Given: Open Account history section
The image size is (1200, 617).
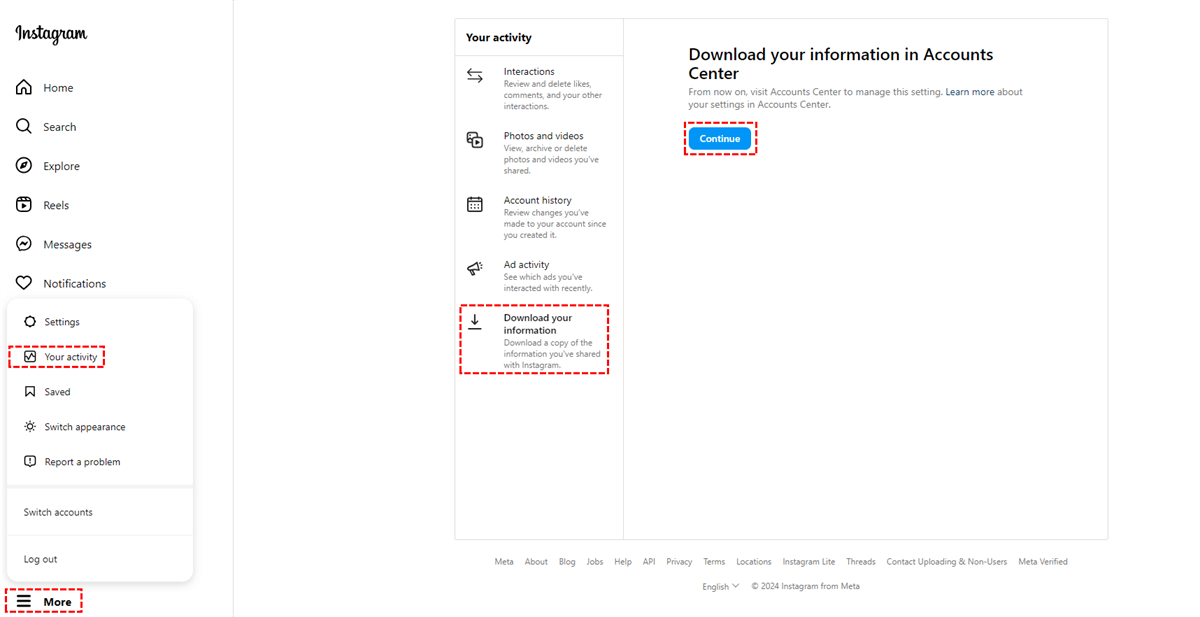Looking at the screenshot, I should (x=539, y=216).
